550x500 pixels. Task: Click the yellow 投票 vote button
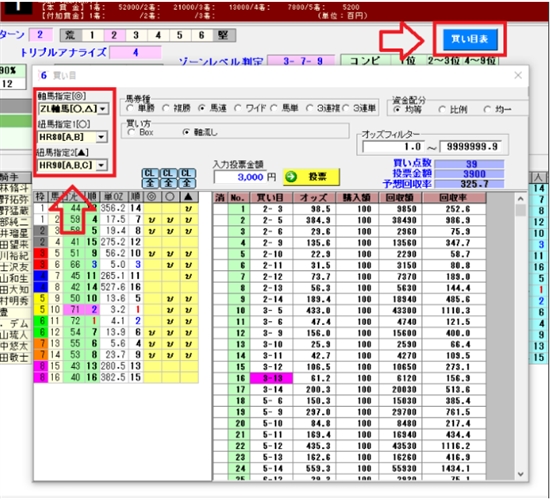pos(311,177)
